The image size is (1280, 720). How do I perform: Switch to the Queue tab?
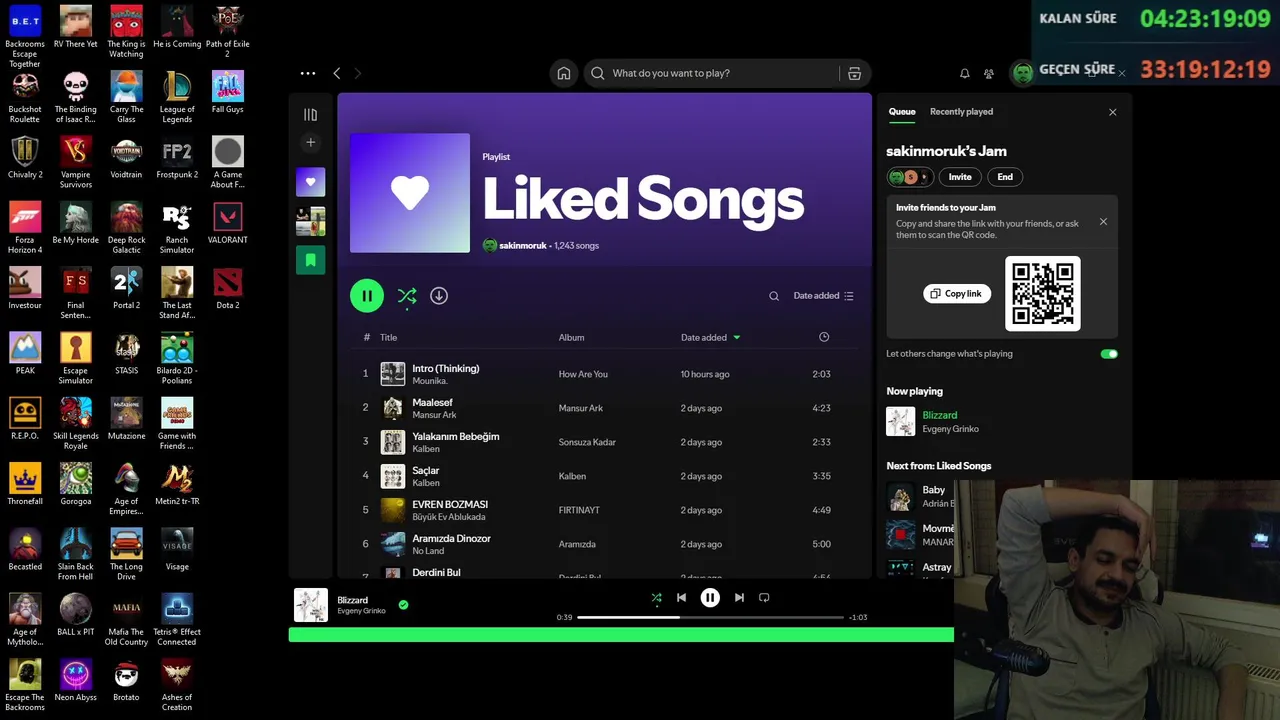tap(902, 112)
